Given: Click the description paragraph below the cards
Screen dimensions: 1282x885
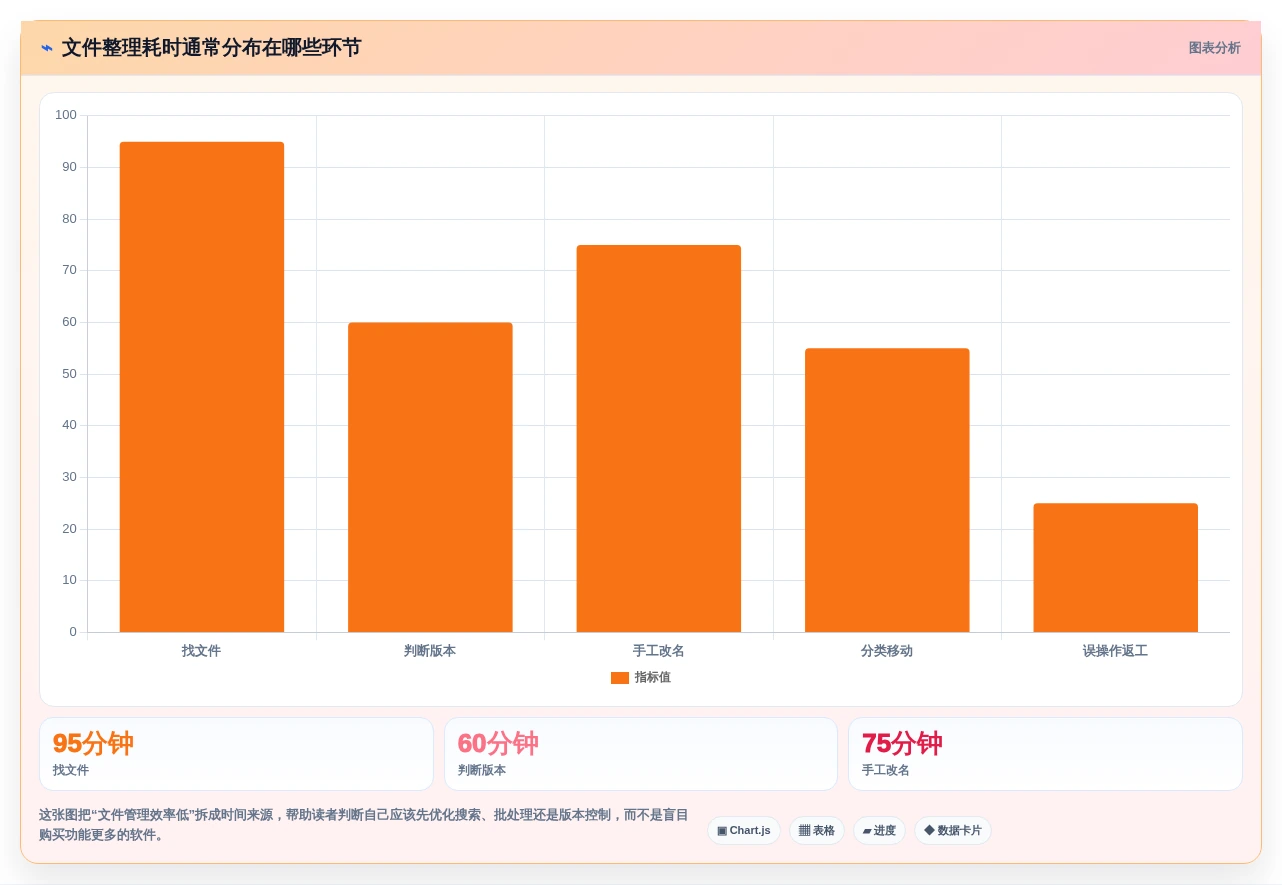Looking at the screenshot, I should (x=364, y=825).
